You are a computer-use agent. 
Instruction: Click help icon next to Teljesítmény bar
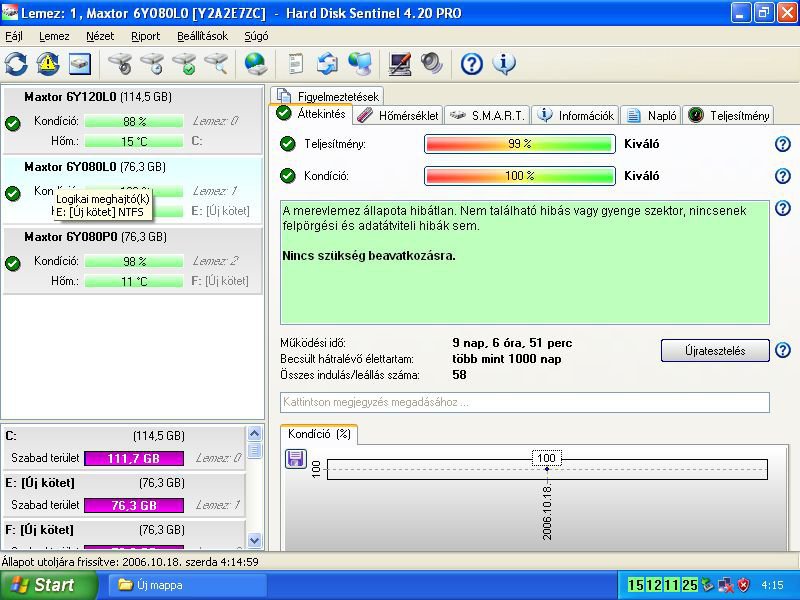[x=783, y=144]
